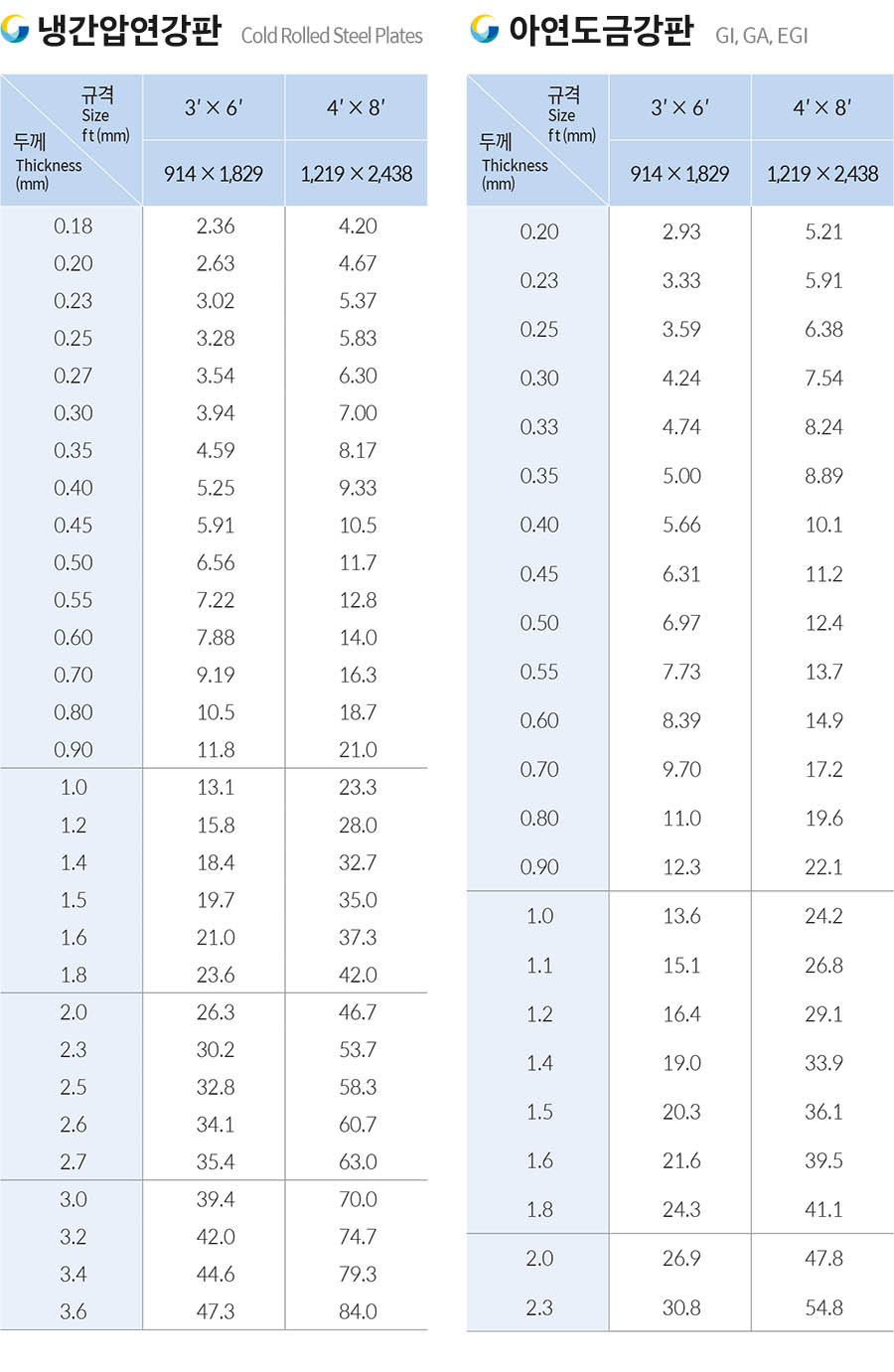Select the "GI, GA, EGI" subtitle
Screen dimensions: 894x1372
click(761, 36)
